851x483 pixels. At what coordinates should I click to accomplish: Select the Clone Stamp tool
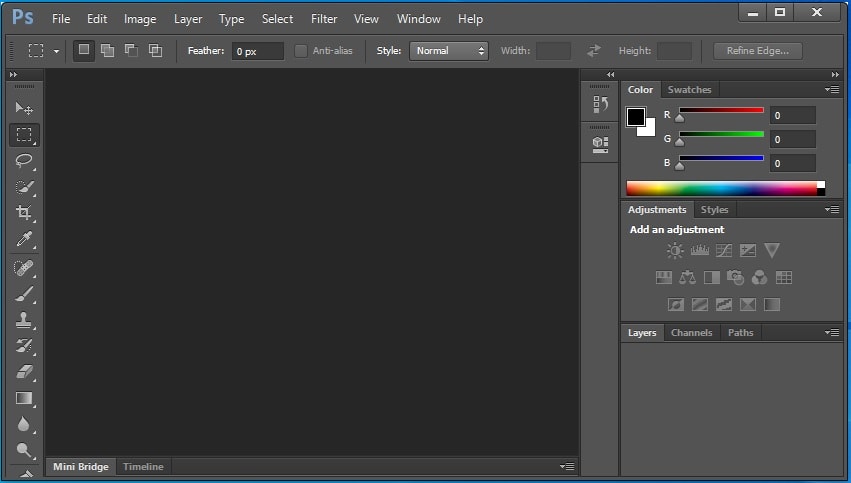[x=24, y=320]
